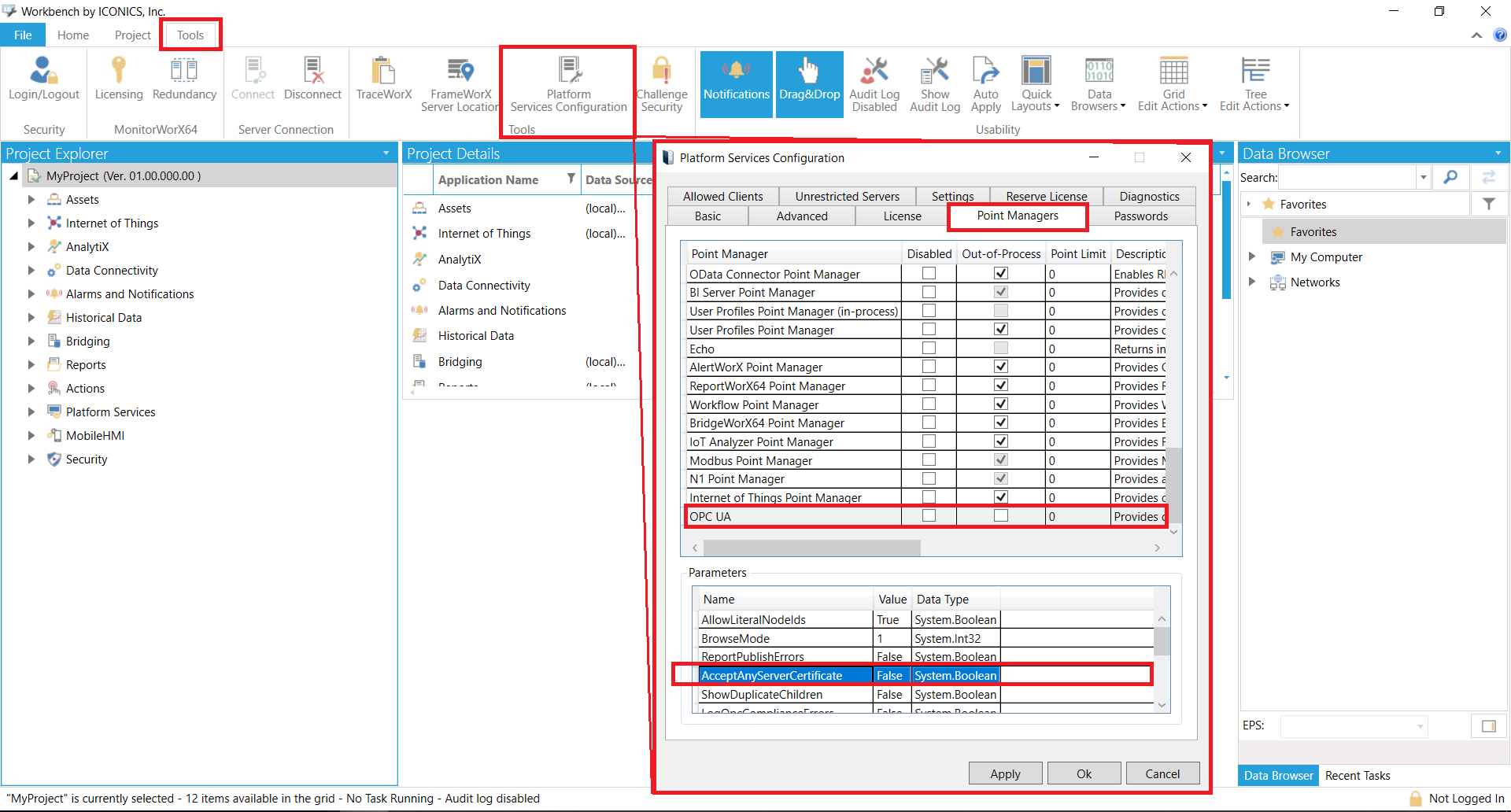Screen dimensions: 1511x812
Task: Expand My Computer in Data Browser
Action: pos(1252,257)
